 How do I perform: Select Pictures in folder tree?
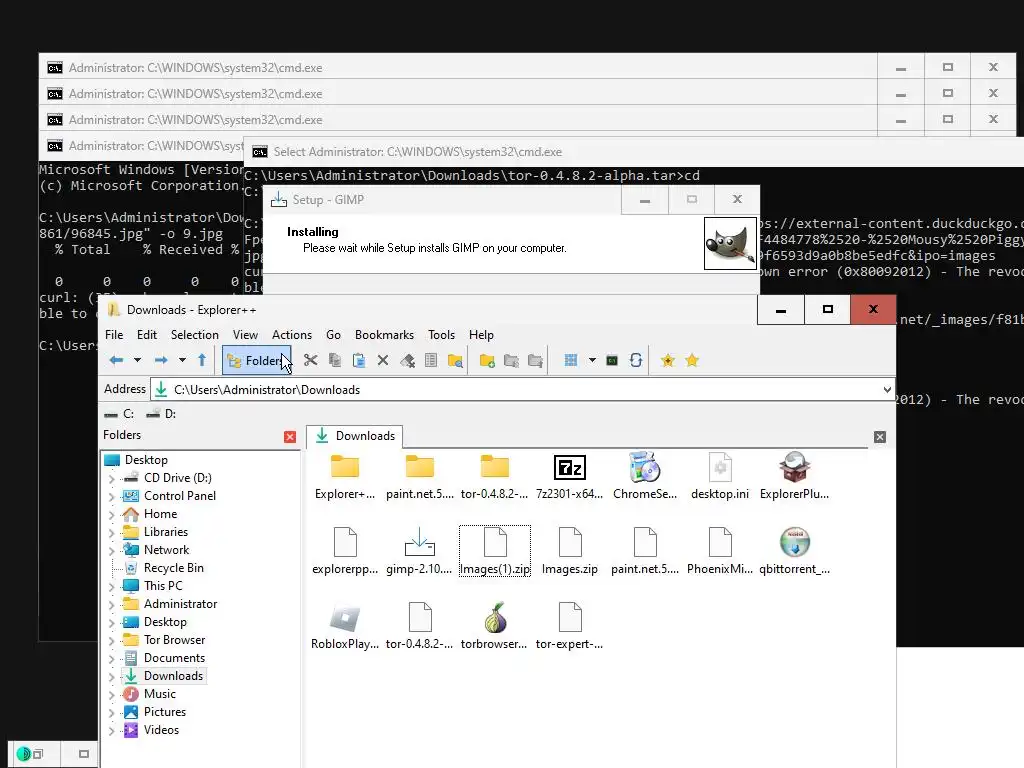pyautogui.click(x=165, y=712)
